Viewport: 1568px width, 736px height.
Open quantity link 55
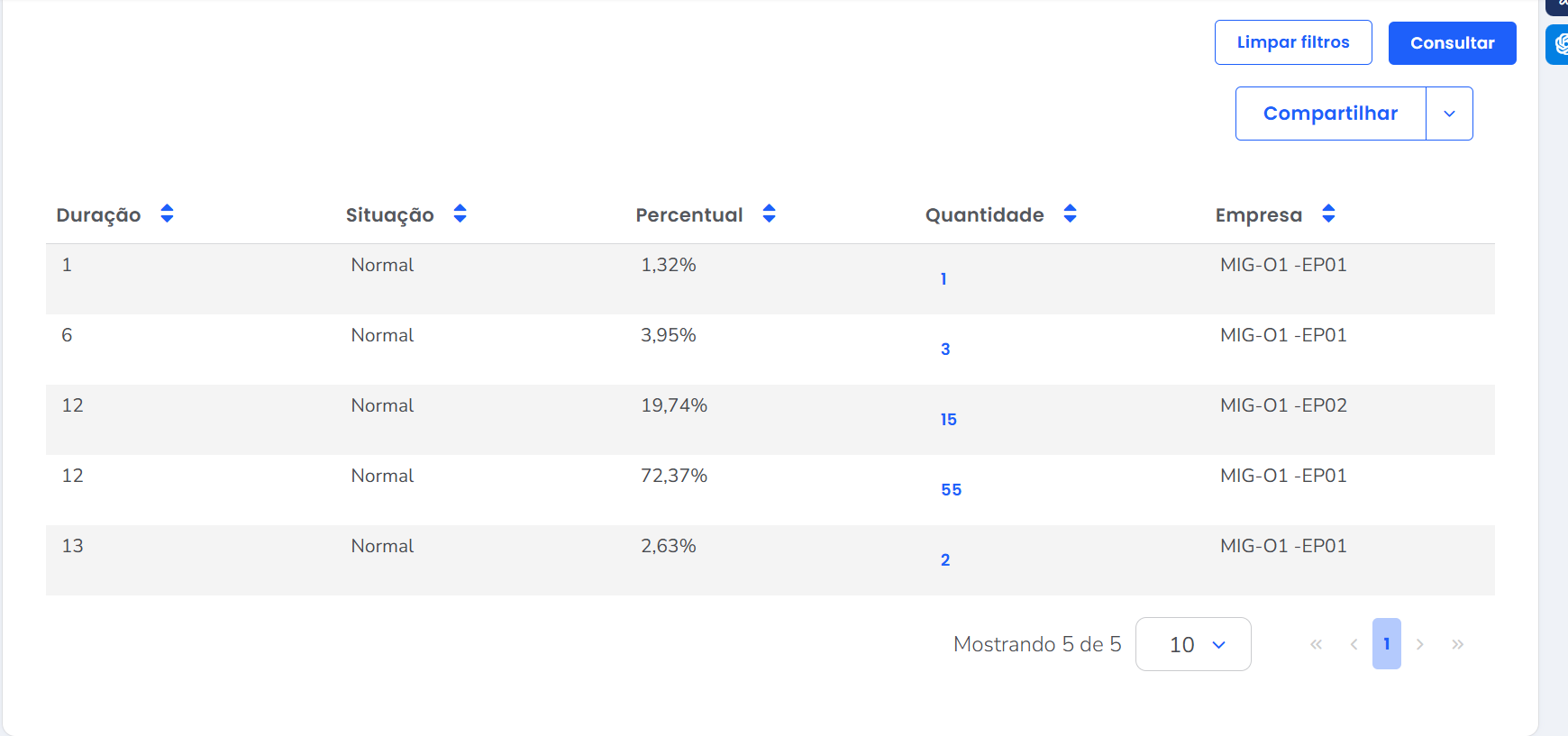pos(952,490)
